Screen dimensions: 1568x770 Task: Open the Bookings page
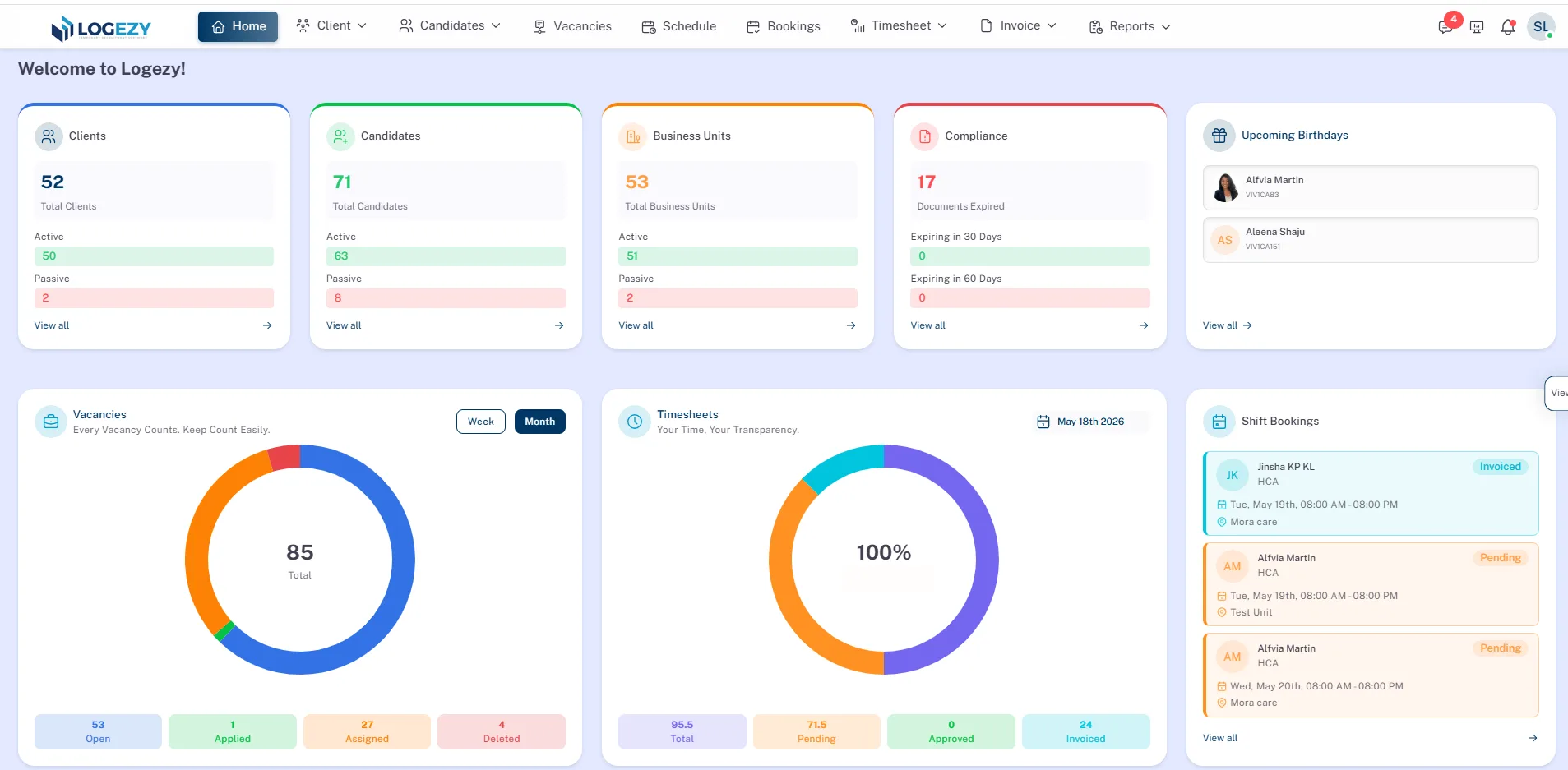pos(784,26)
